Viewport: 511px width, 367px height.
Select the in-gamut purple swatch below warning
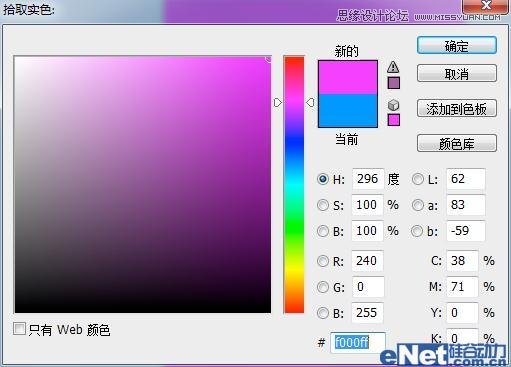click(x=394, y=83)
